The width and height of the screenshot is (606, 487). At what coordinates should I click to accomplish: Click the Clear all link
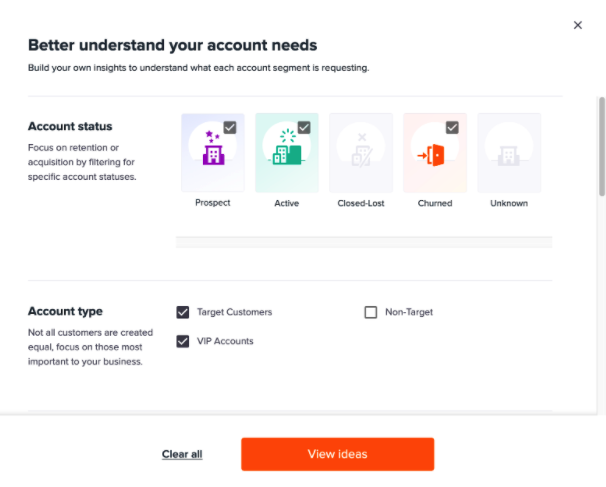pyautogui.click(x=182, y=454)
